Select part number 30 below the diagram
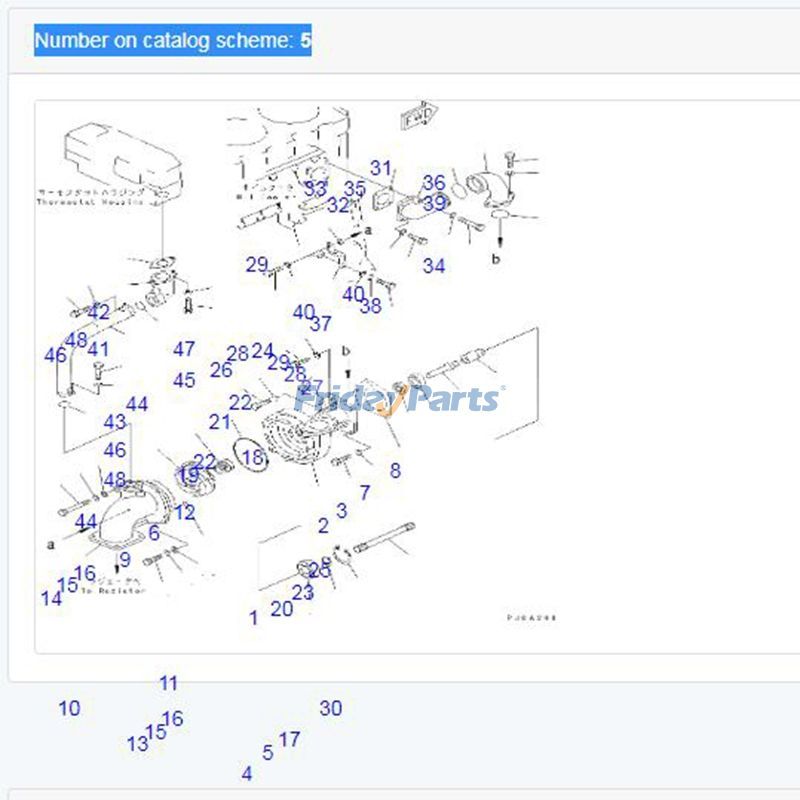The height and width of the screenshot is (800, 800). 330,708
